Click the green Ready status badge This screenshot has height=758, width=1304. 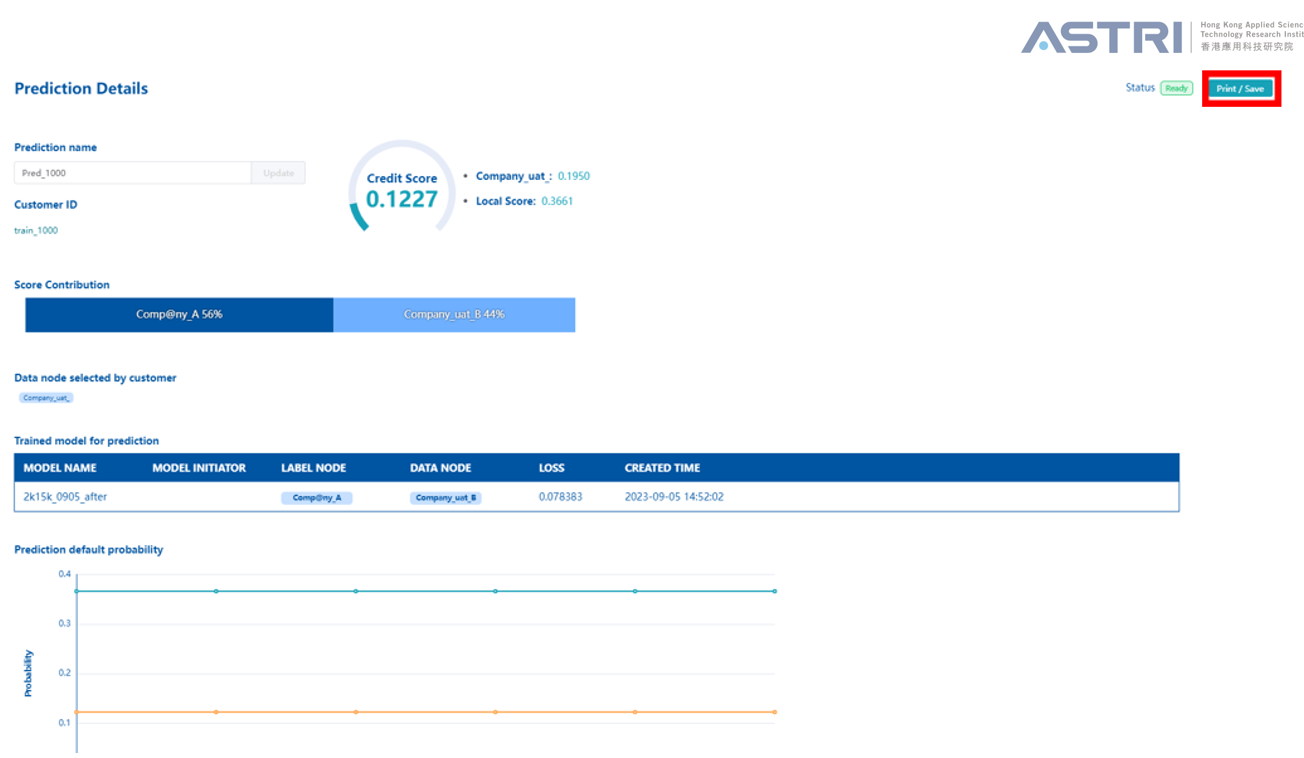click(1176, 88)
